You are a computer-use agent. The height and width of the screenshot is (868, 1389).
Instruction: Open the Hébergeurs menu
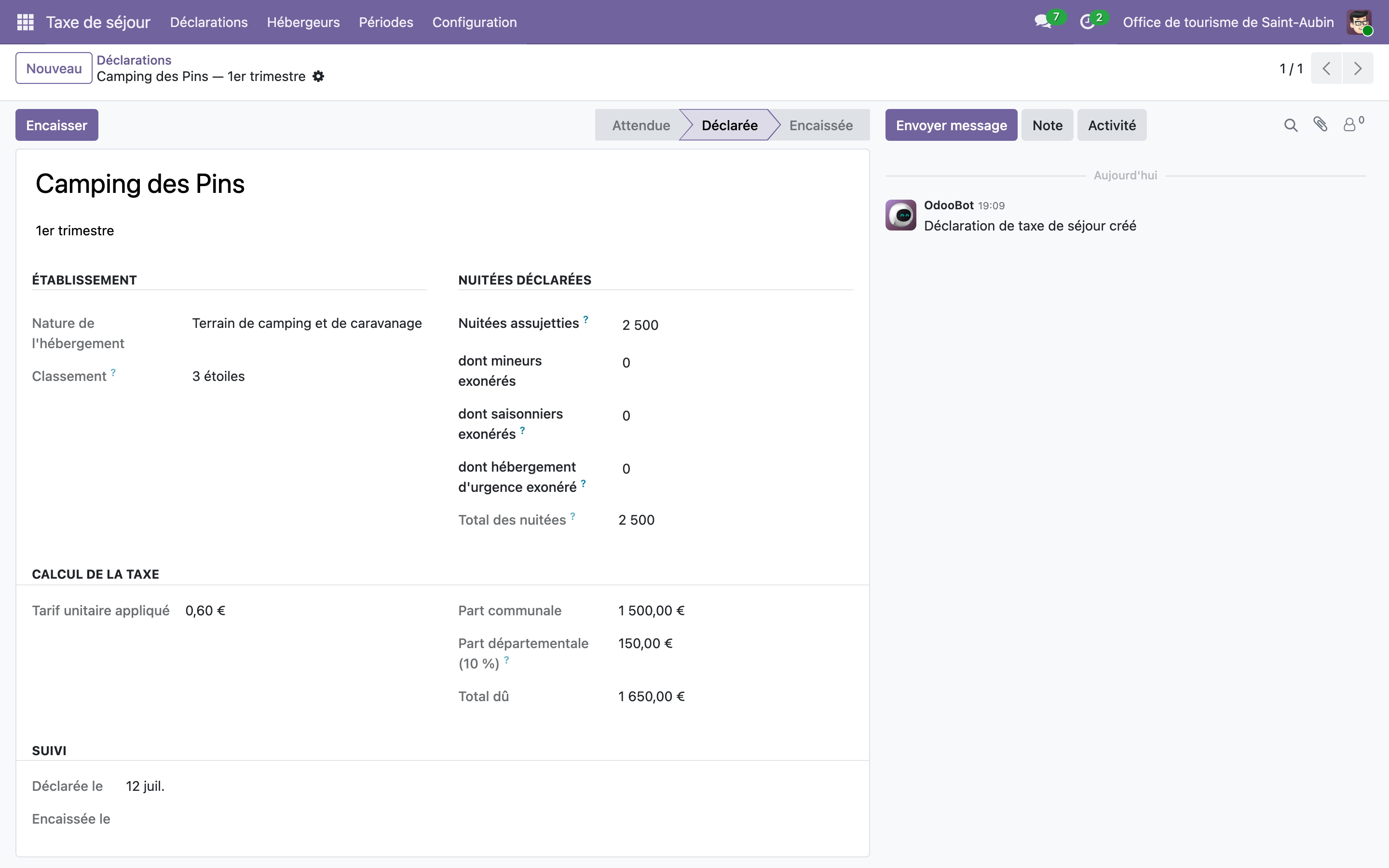tap(303, 22)
